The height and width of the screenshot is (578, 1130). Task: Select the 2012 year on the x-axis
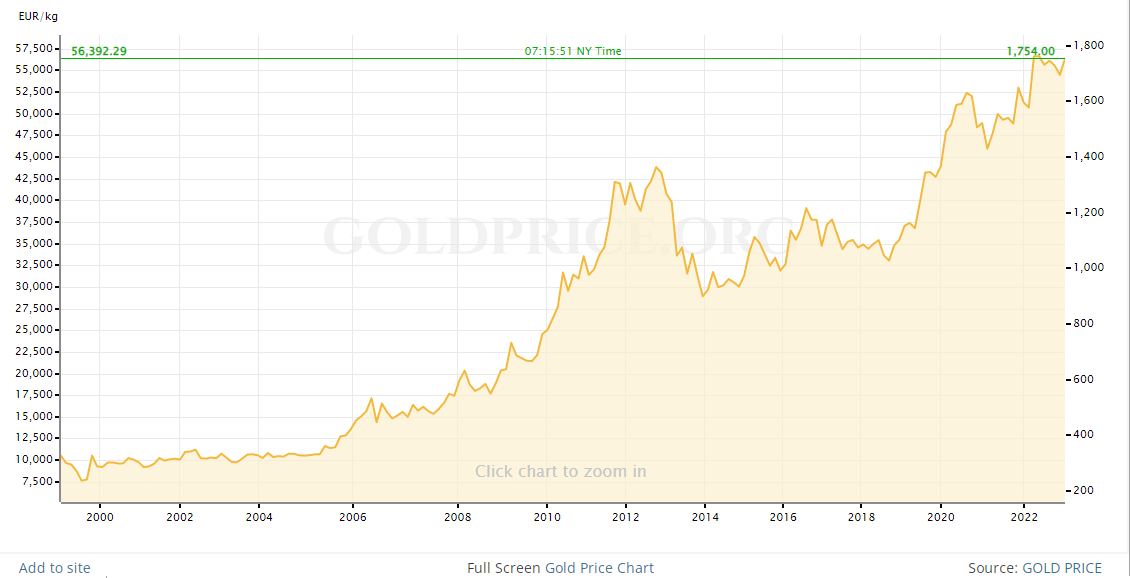[626, 517]
